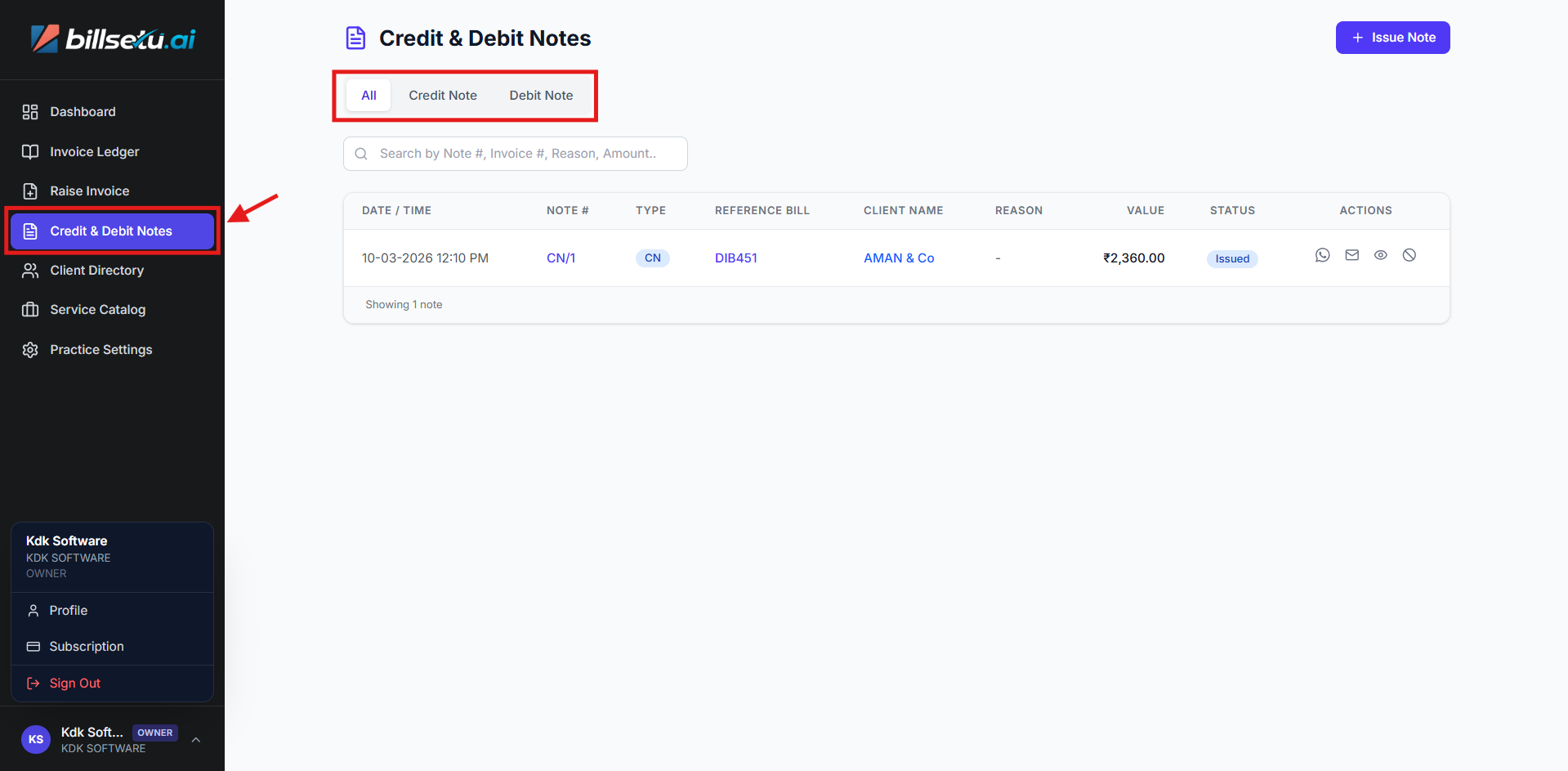
Task: Open Practice Settings gear item
Action: tap(101, 350)
